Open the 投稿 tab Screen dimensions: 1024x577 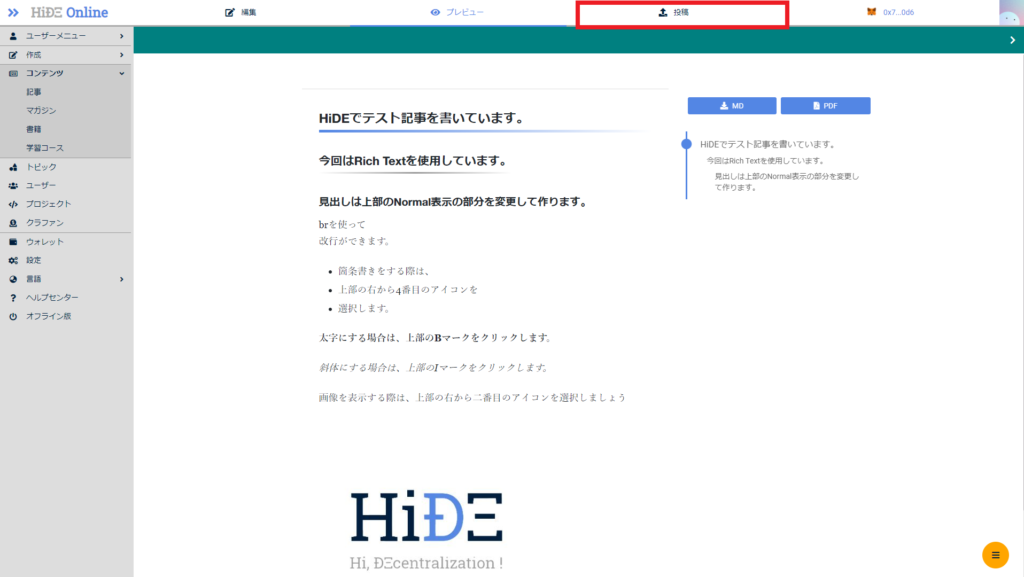tap(673, 12)
